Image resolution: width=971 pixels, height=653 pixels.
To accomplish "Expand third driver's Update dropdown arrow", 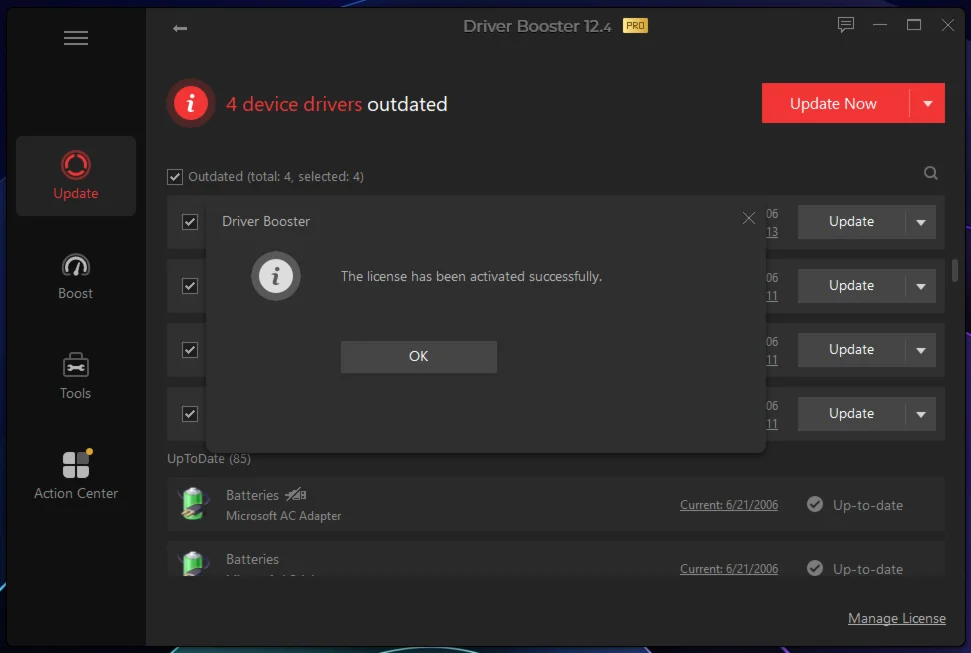I will [x=921, y=350].
